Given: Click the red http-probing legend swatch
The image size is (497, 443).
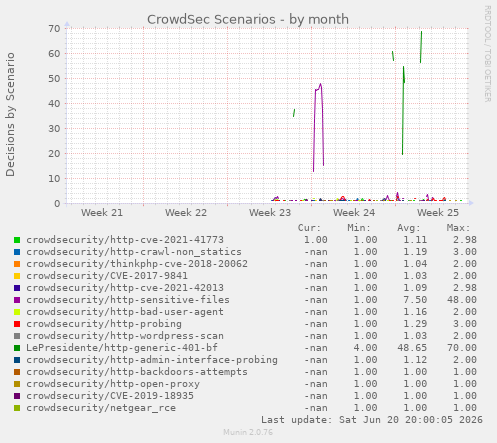Looking at the screenshot, I should click(17, 324).
